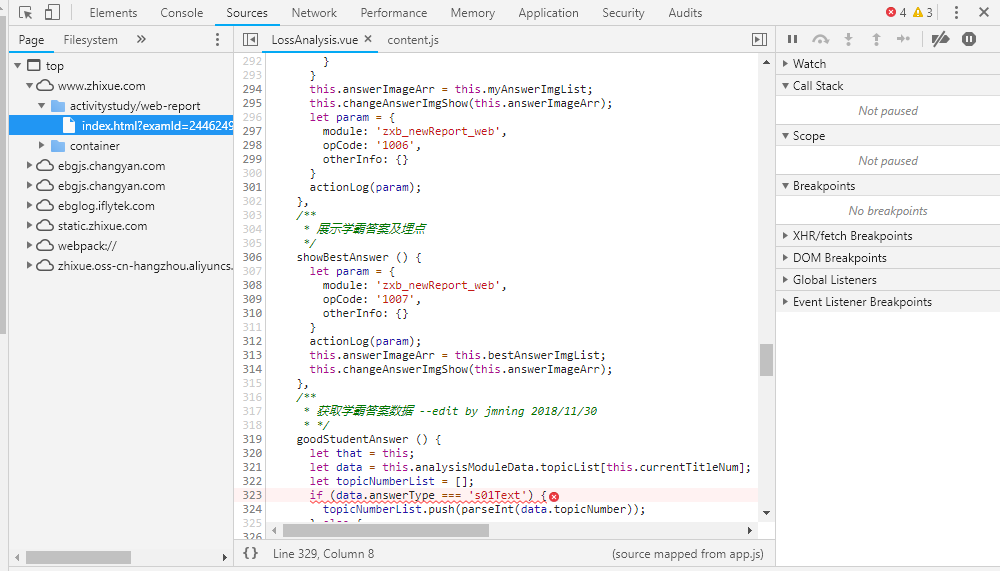Open the Network panel tab

tap(314, 13)
